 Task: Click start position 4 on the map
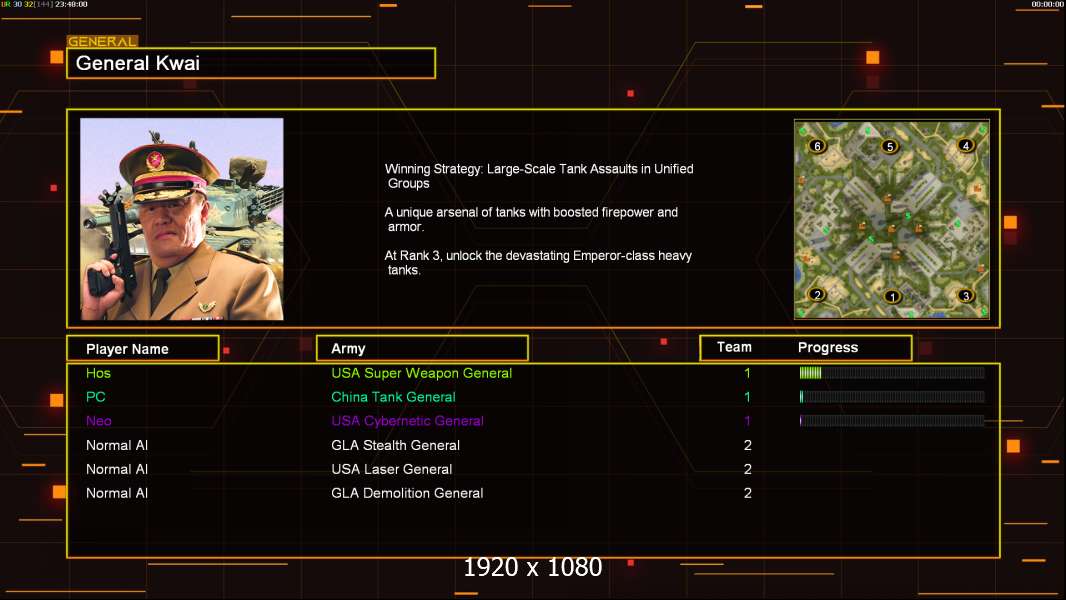(x=965, y=145)
